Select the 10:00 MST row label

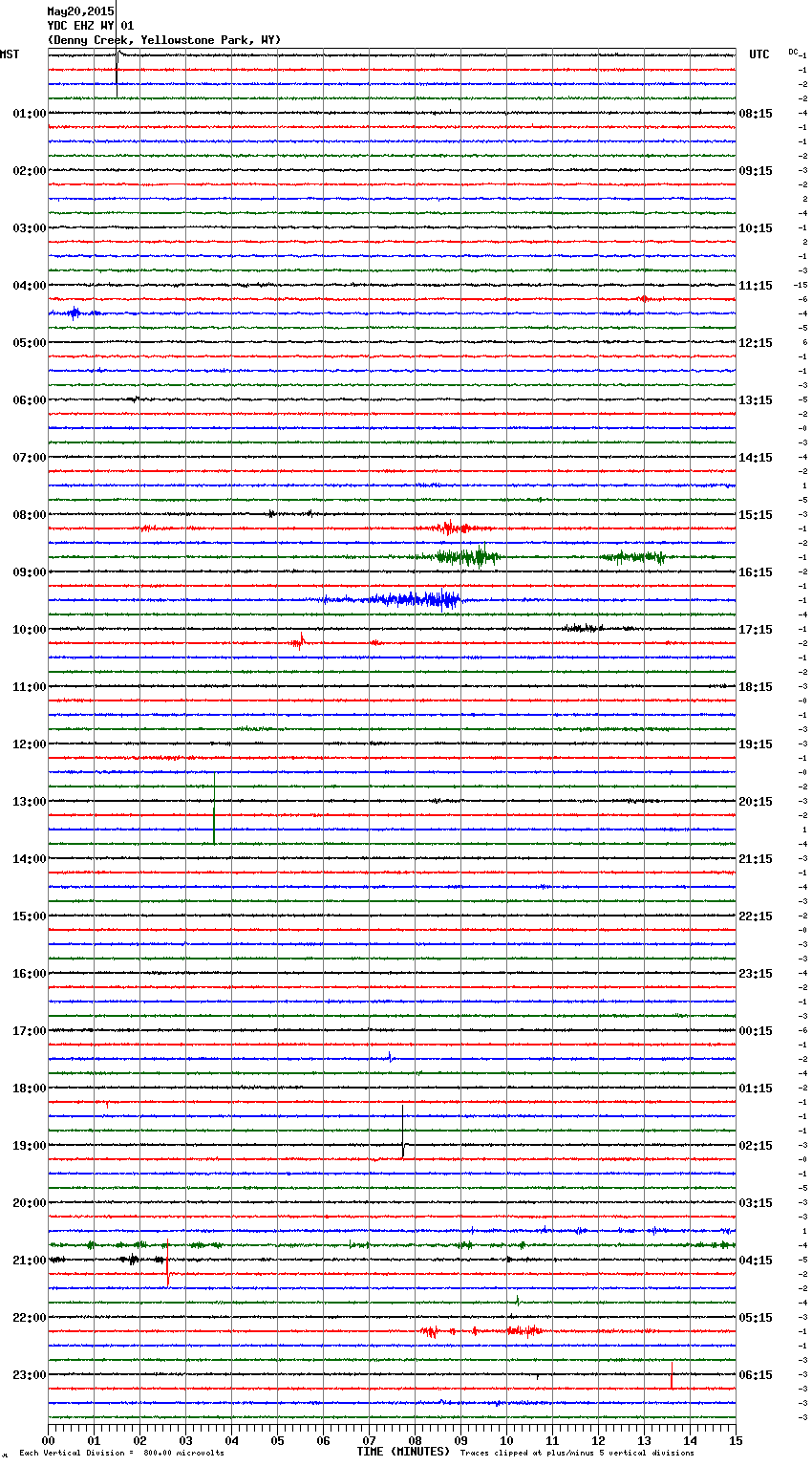point(30,630)
